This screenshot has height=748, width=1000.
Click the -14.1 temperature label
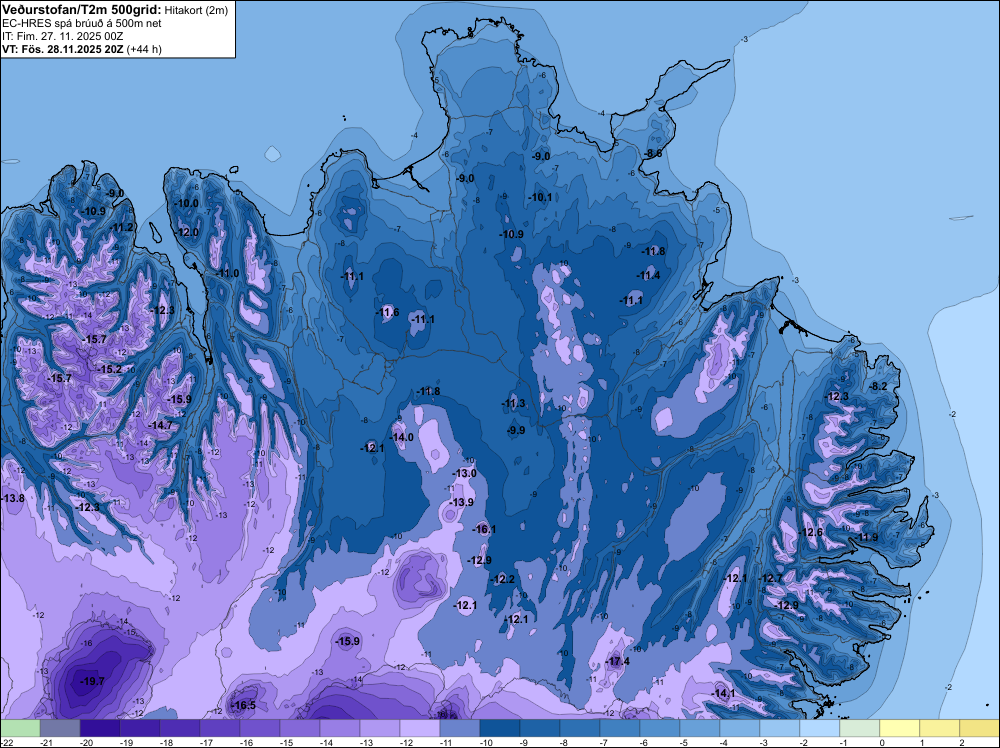(x=723, y=693)
